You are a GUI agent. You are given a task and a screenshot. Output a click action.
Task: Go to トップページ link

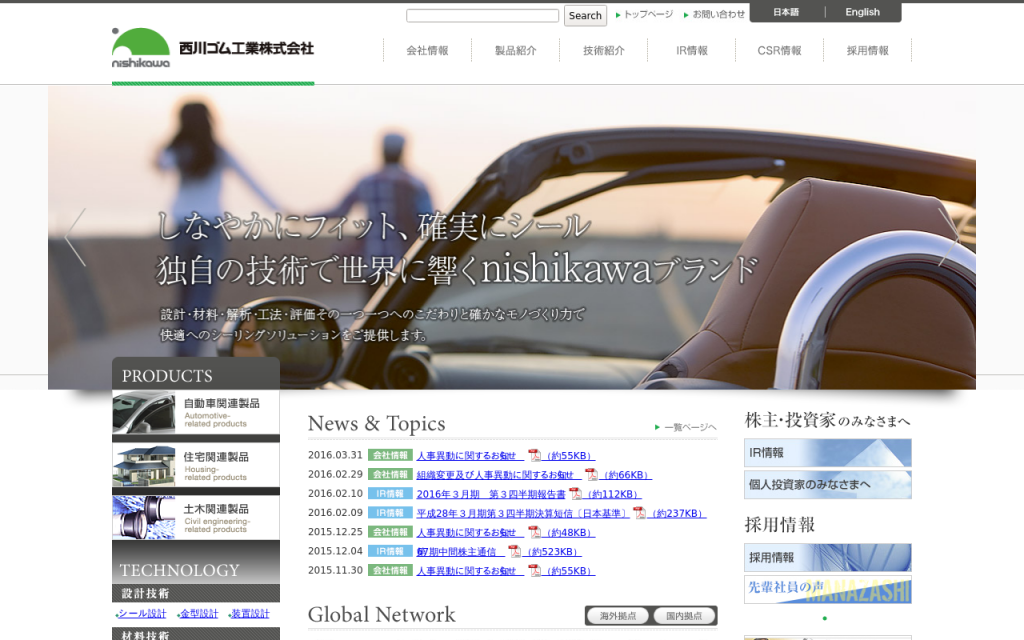click(x=645, y=14)
